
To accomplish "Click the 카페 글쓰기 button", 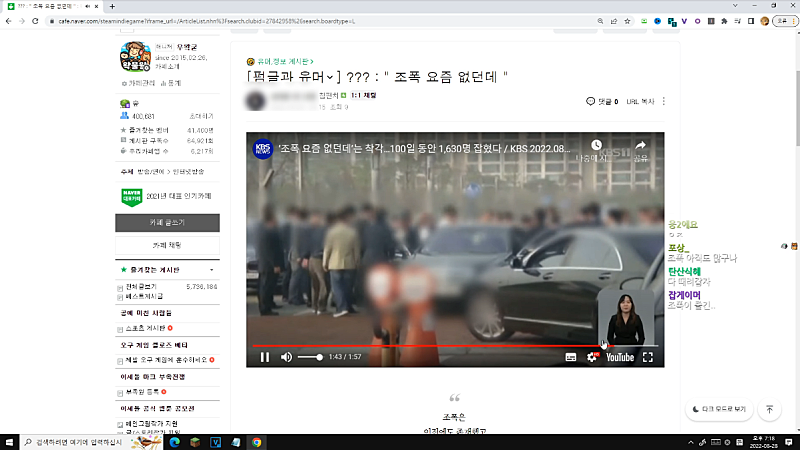I will 167,223.
